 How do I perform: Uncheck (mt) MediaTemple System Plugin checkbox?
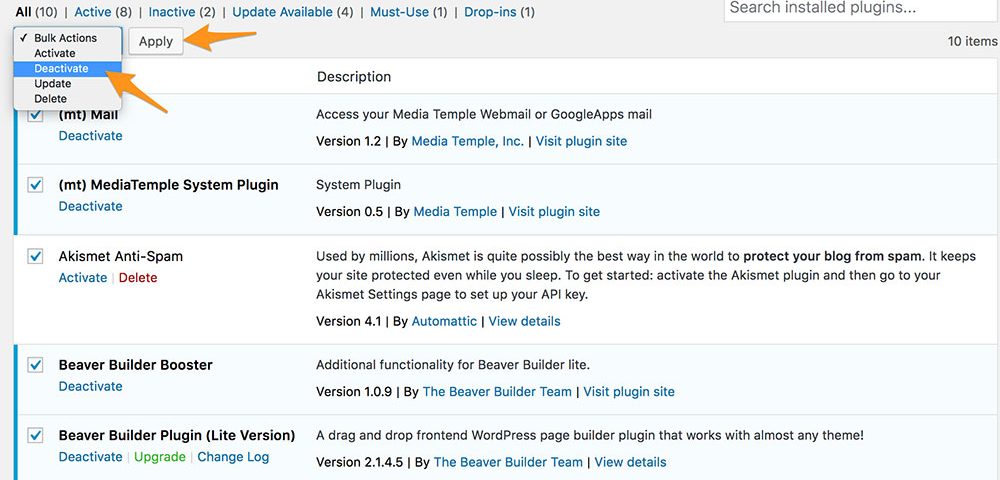[35, 185]
